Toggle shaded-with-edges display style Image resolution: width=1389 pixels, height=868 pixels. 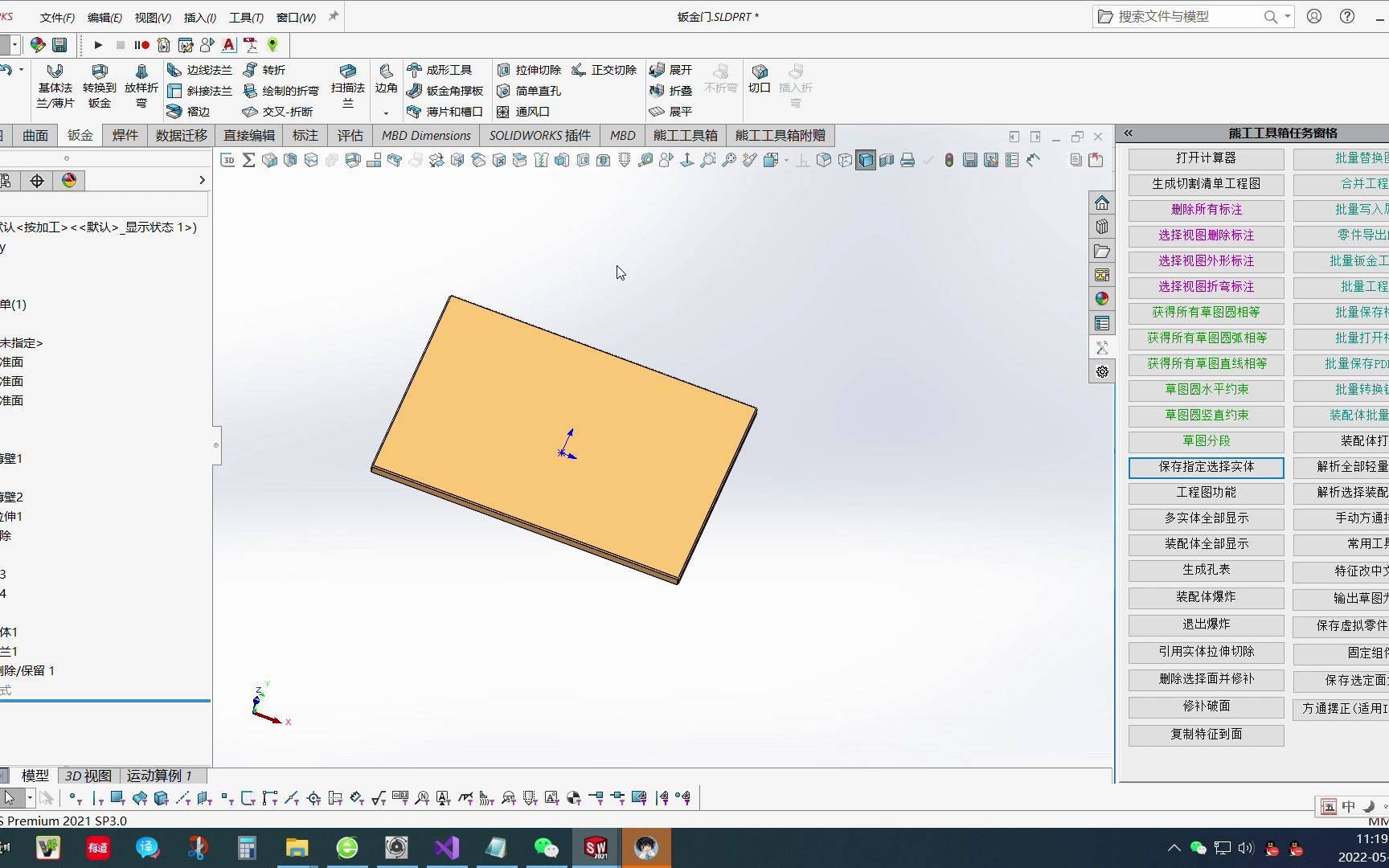pyautogui.click(x=866, y=160)
